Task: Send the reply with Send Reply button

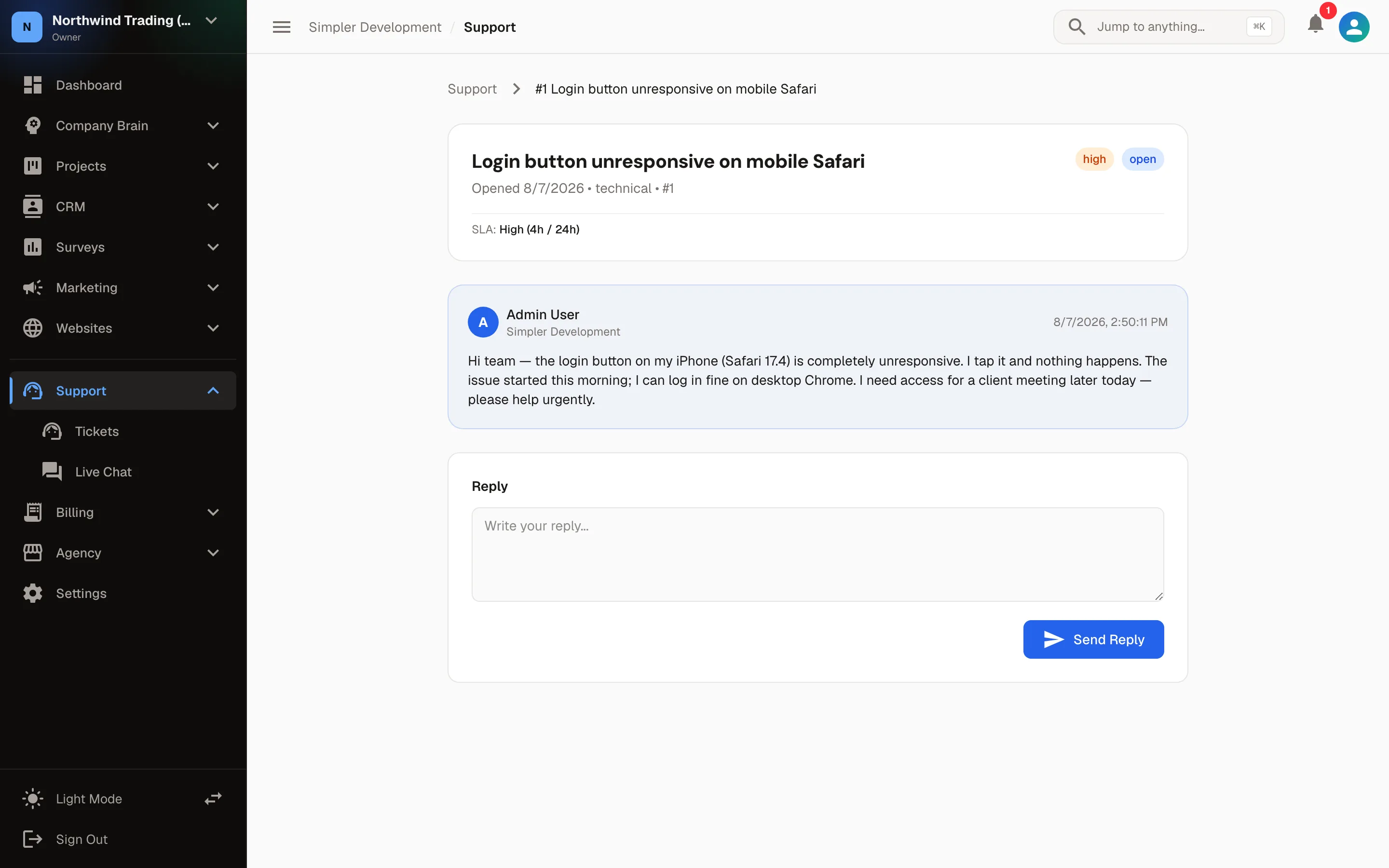Action: pyautogui.click(x=1093, y=639)
